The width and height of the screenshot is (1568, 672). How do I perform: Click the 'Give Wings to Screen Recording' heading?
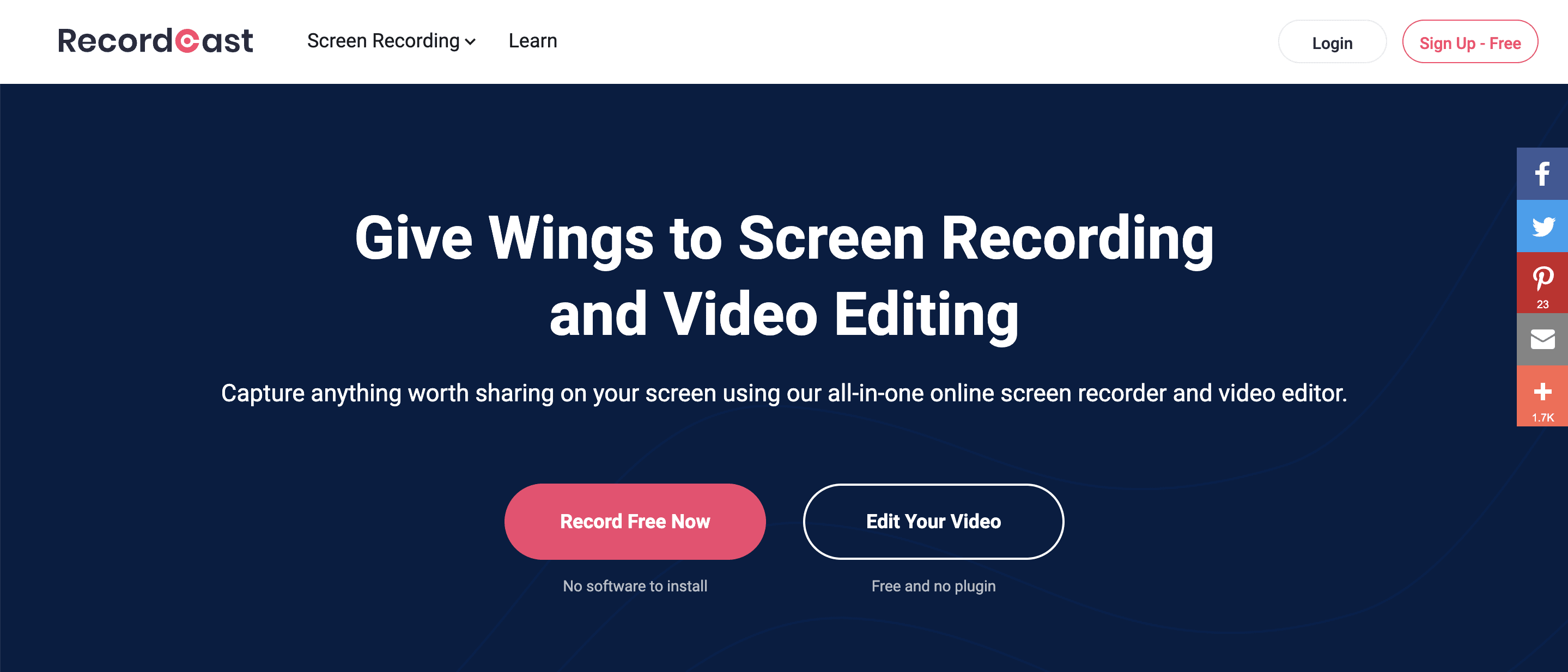tap(784, 238)
